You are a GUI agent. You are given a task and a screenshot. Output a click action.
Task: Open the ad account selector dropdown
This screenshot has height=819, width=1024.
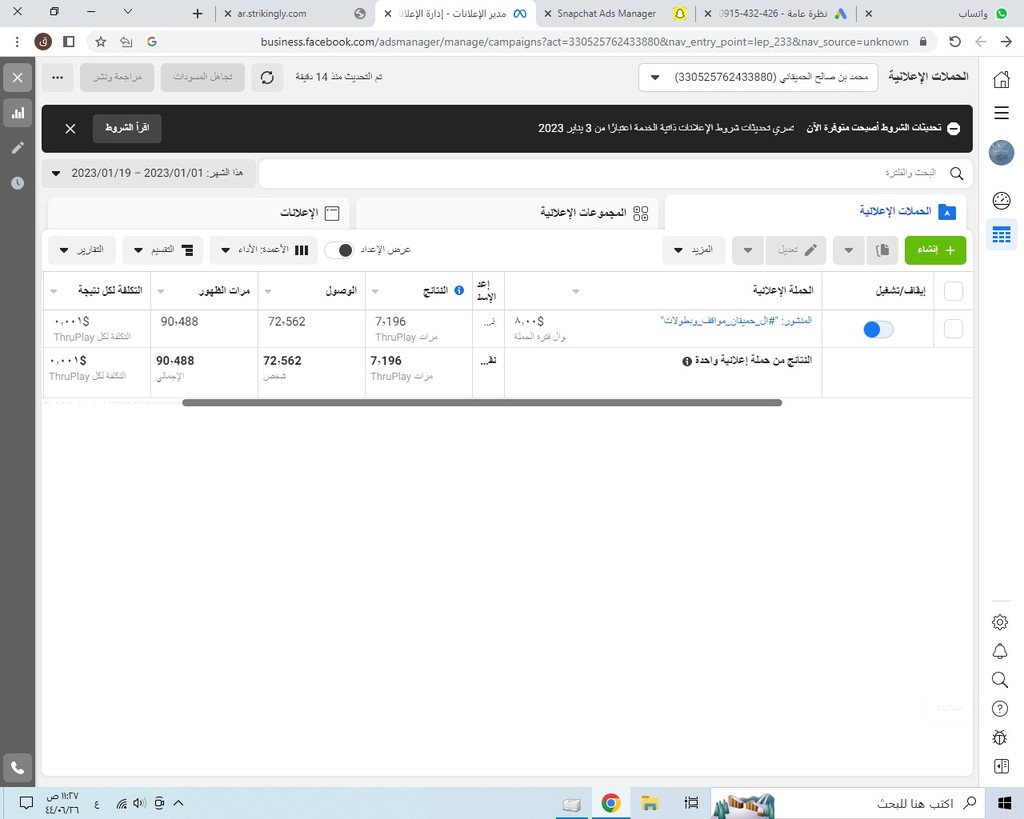(x=758, y=78)
